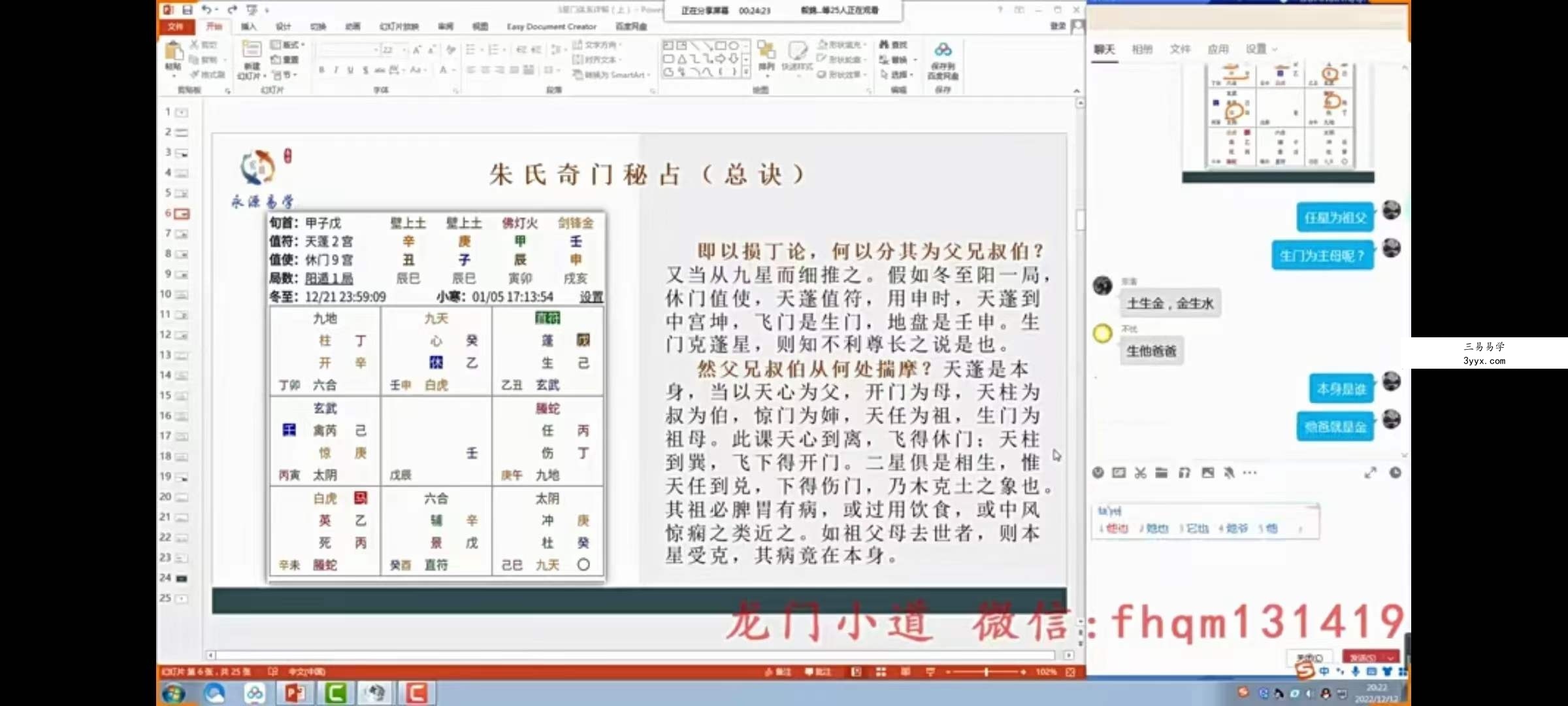Open Find in the editing group
The width and height of the screenshot is (1568, 706).
click(x=894, y=44)
